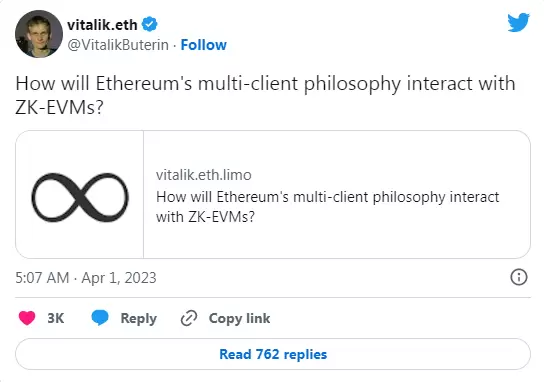Click the @VitalikButerin handle
The height and width of the screenshot is (382, 544).
pos(118,45)
